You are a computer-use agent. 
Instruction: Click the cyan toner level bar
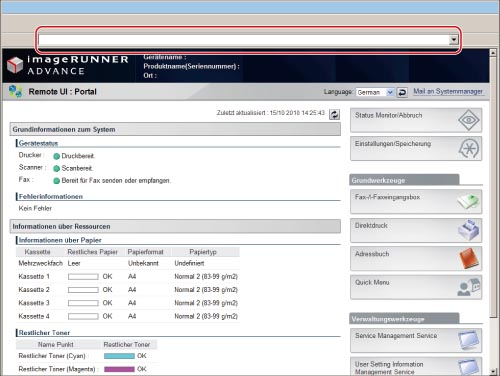pos(119,356)
